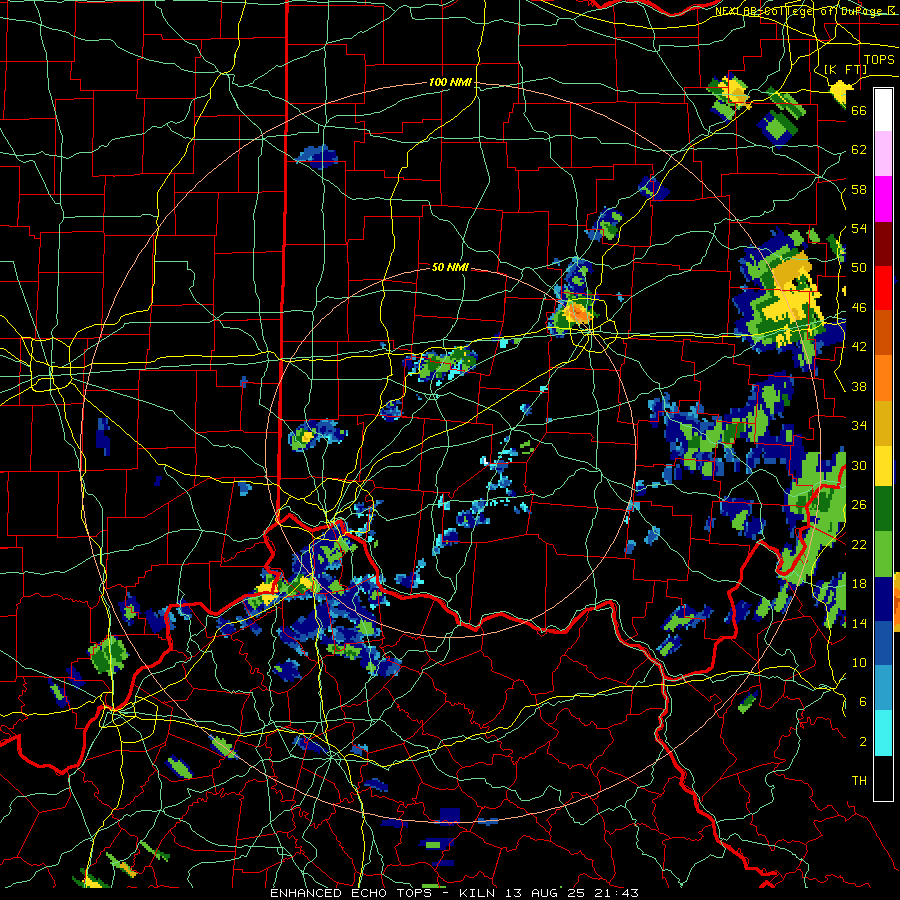
Task: Click the '50 NMI' range ring label
Action: pos(450,267)
